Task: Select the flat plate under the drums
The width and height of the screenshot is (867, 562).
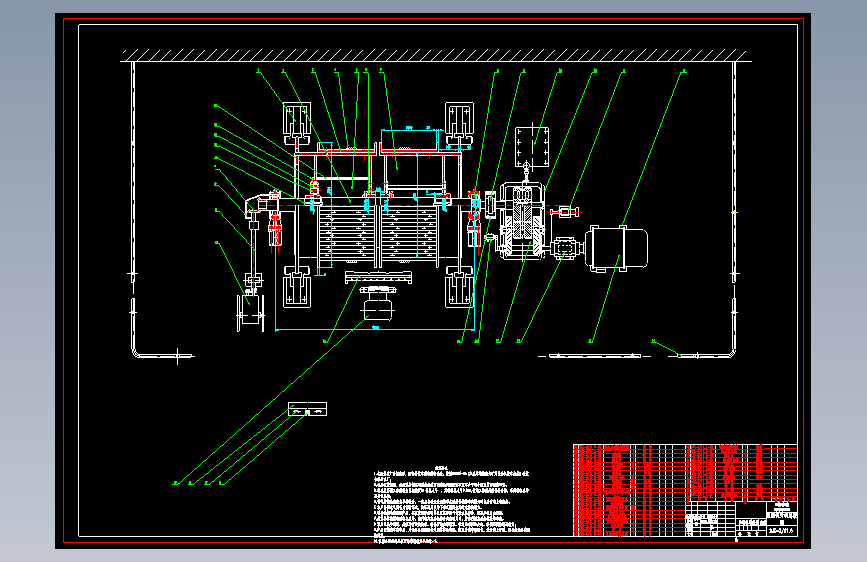Action: coord(378,277)
